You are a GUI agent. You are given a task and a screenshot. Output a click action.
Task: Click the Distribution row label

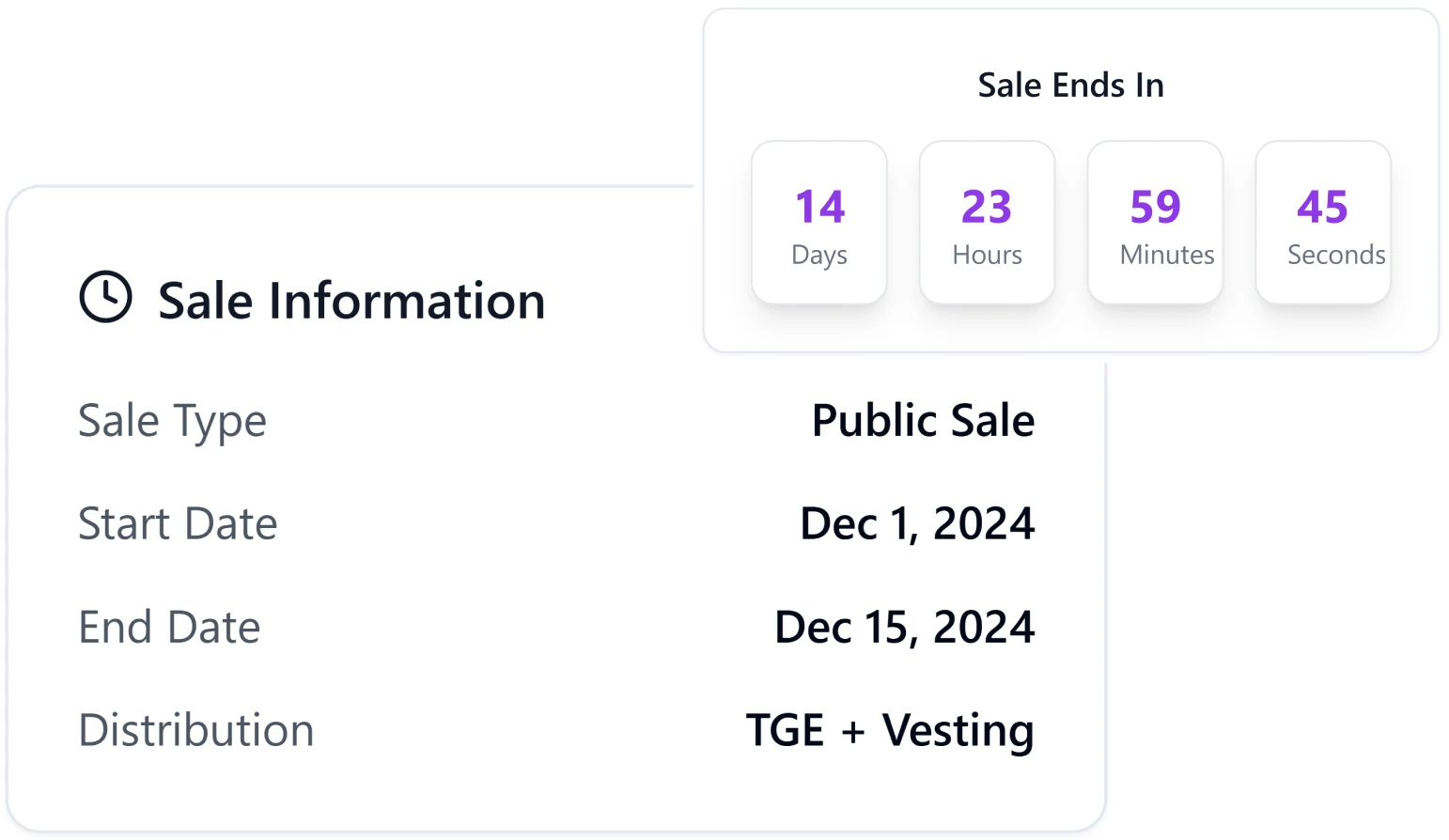coord(196,730)
